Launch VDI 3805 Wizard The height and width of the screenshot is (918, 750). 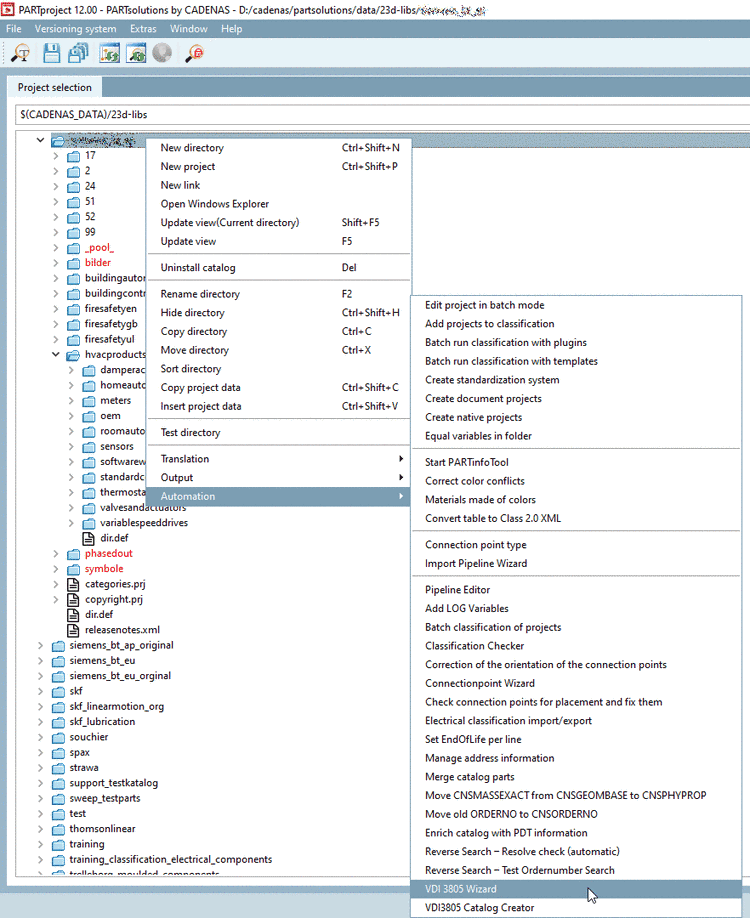click(x=576, y=889)
